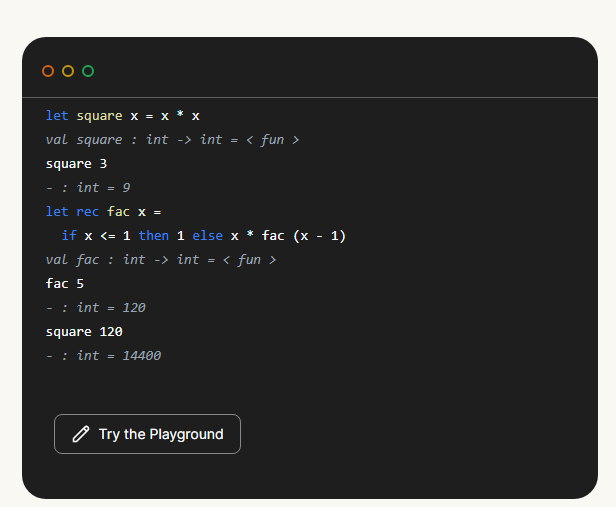Click the code line "let square x = x * x"

pos(123,116)
